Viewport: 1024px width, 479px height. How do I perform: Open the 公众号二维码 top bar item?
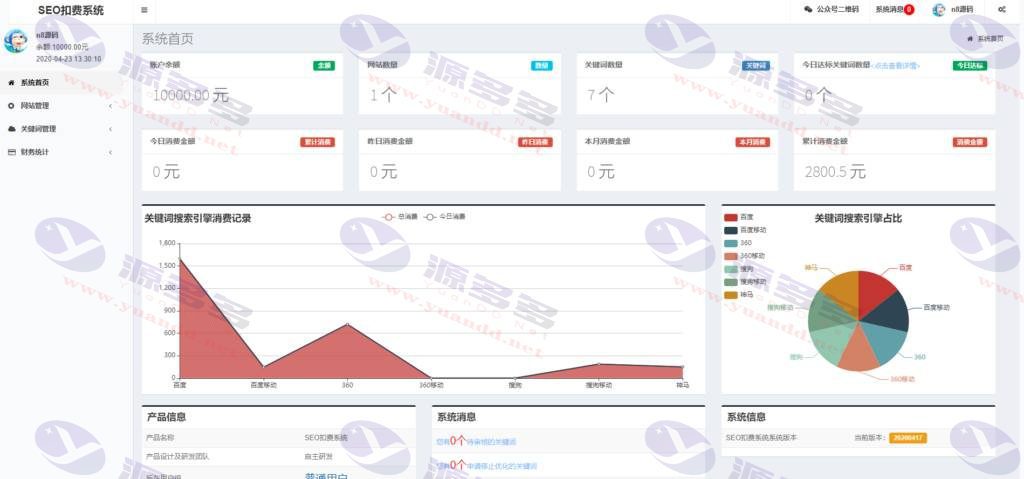point(831,10)
